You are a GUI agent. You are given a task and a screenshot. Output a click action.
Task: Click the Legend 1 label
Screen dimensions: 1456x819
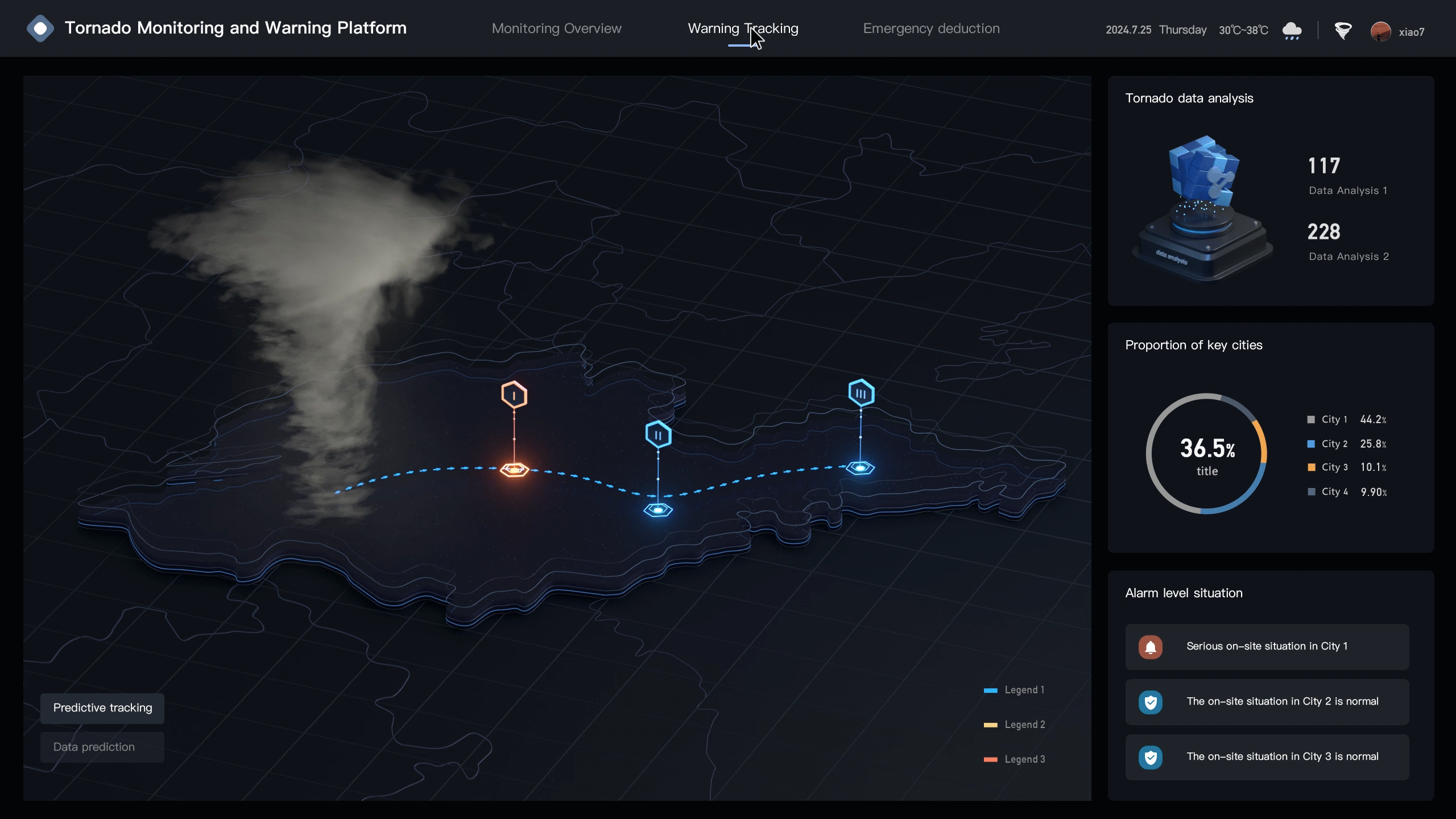[x=1024, y=690]
